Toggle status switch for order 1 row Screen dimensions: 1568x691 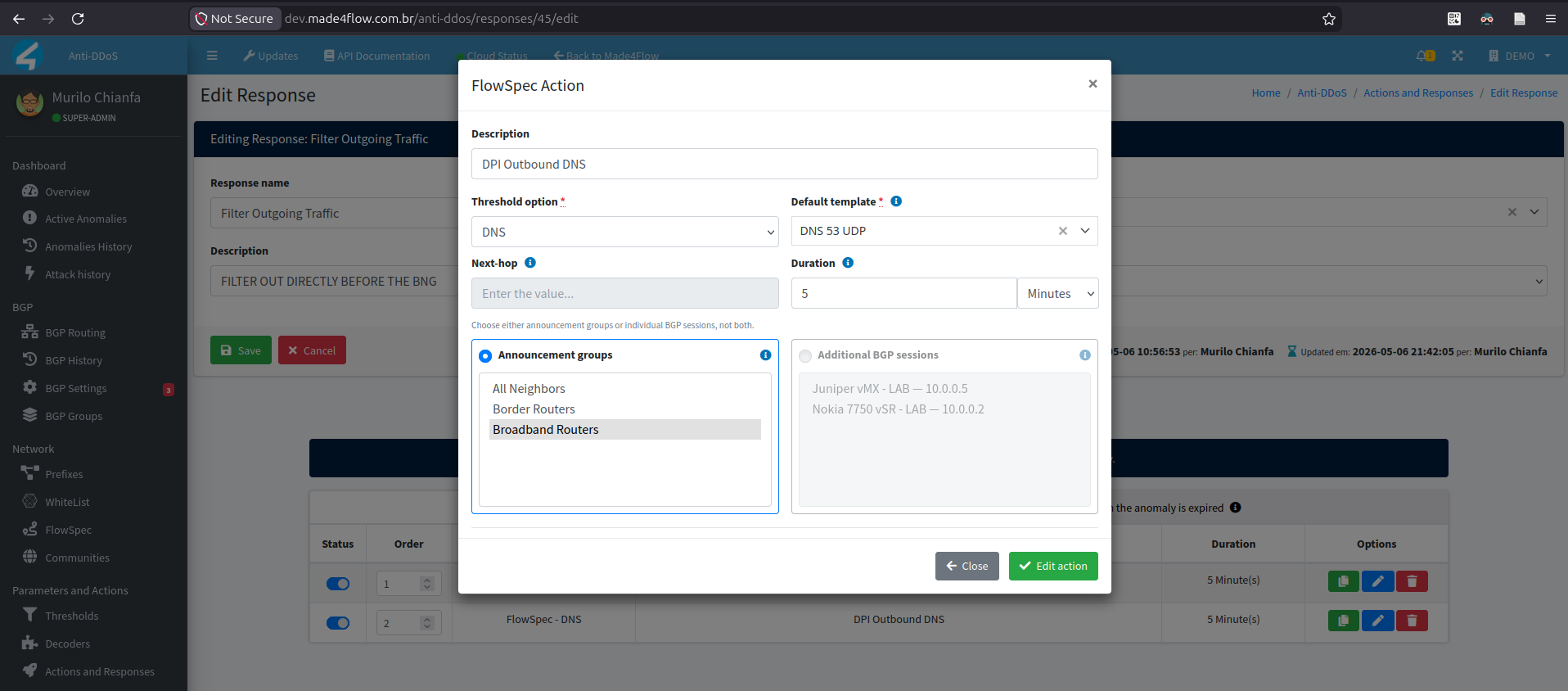pyautogui.click(x=338, y=584)
